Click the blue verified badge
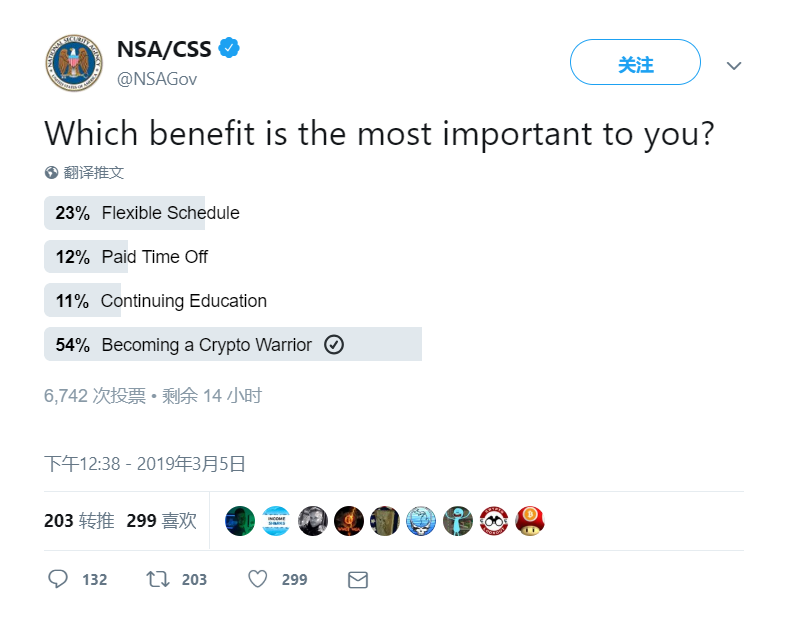786x620 pixels. pyautogui.click(x=229, y=48)
